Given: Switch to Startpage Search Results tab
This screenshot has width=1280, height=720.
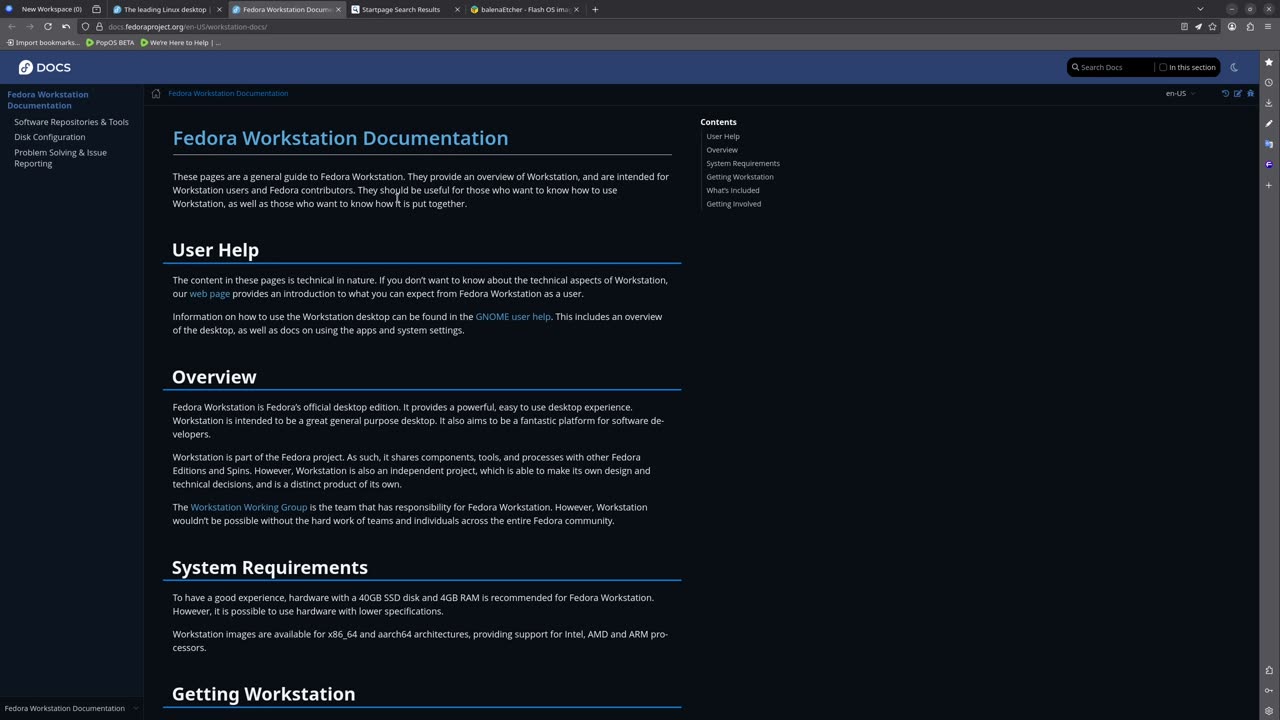Looking at the screenshot, I should 405,9.
